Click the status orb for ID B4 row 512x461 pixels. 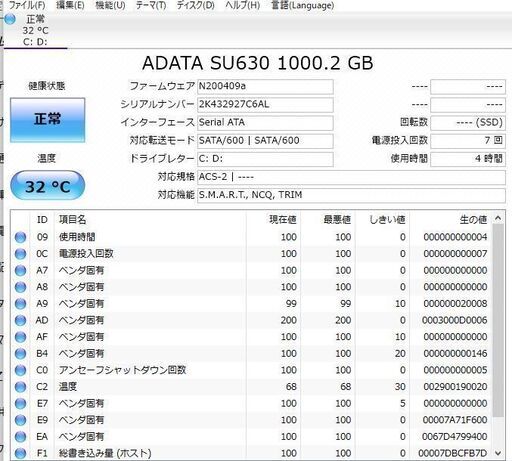click(20, 354)
